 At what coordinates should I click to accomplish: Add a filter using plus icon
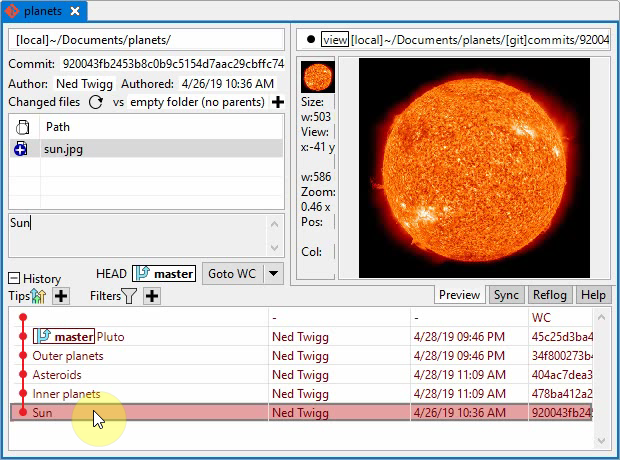pyautogui.click(x=152, y=296)
